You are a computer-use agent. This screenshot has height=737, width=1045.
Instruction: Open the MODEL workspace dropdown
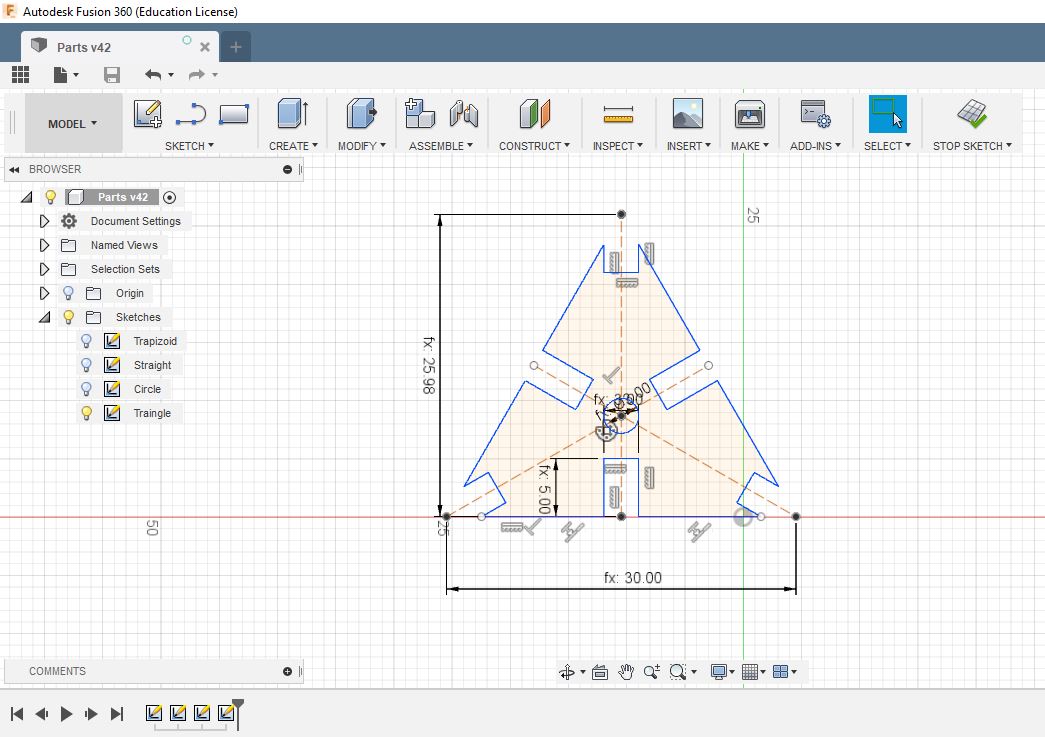pos(73,124)
